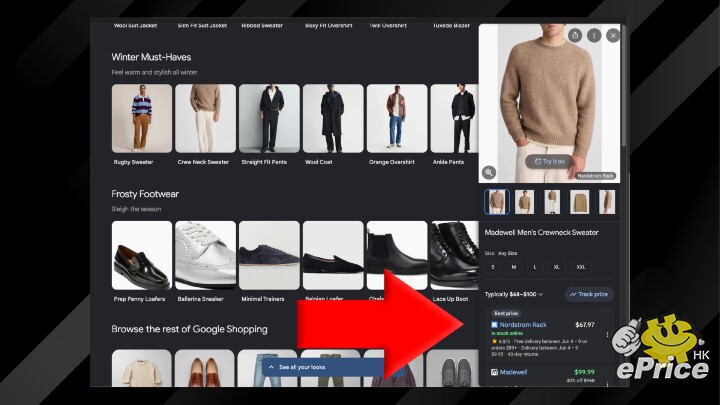This screenshot has width=720, height=405.
Task: Click the Winter Must-Haves heading
Action: click(151, 57)
